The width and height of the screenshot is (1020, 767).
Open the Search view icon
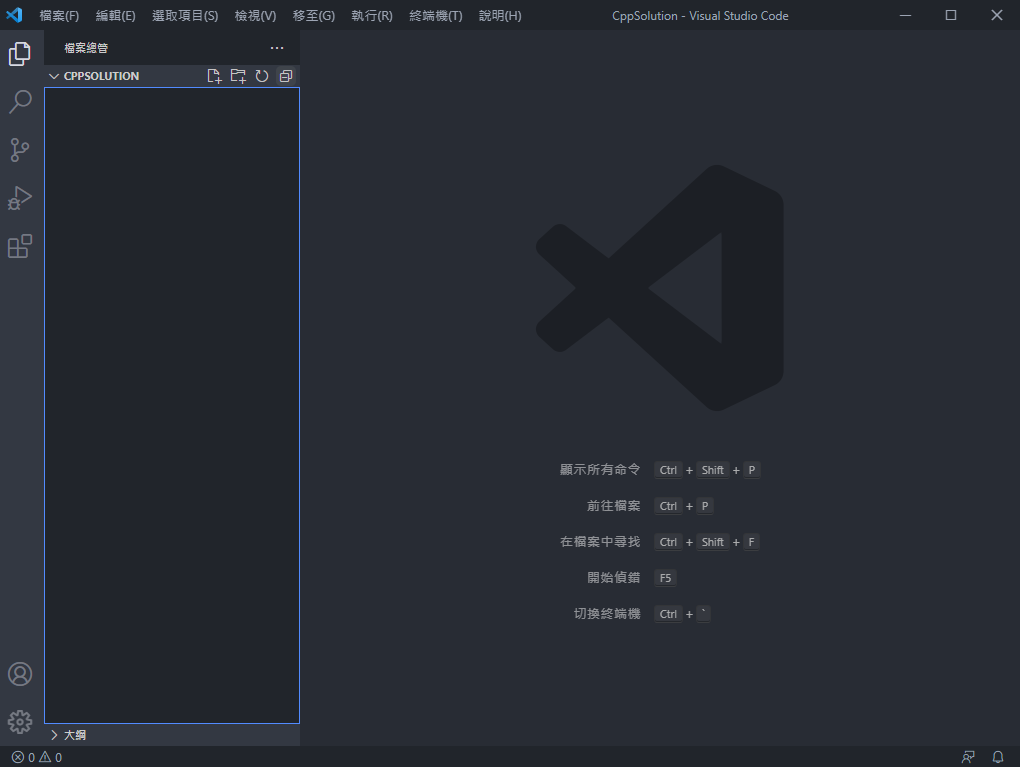point(20,102)
